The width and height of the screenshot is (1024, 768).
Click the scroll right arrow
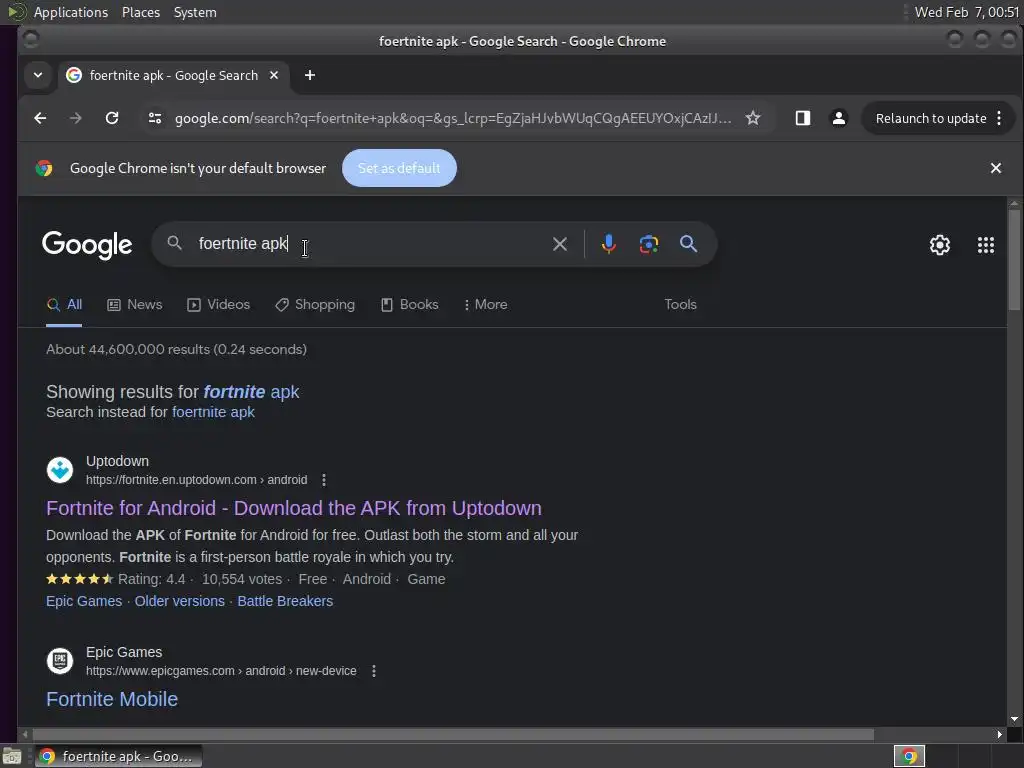pyautogui.click(x=999, y=735)
